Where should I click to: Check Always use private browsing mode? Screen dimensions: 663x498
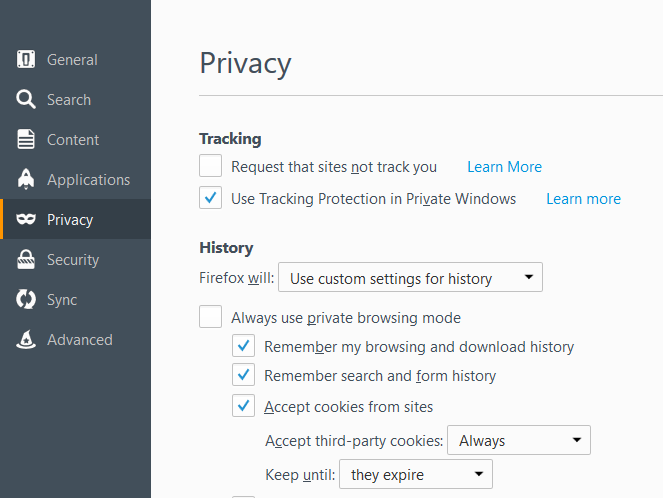coord(211,316)
